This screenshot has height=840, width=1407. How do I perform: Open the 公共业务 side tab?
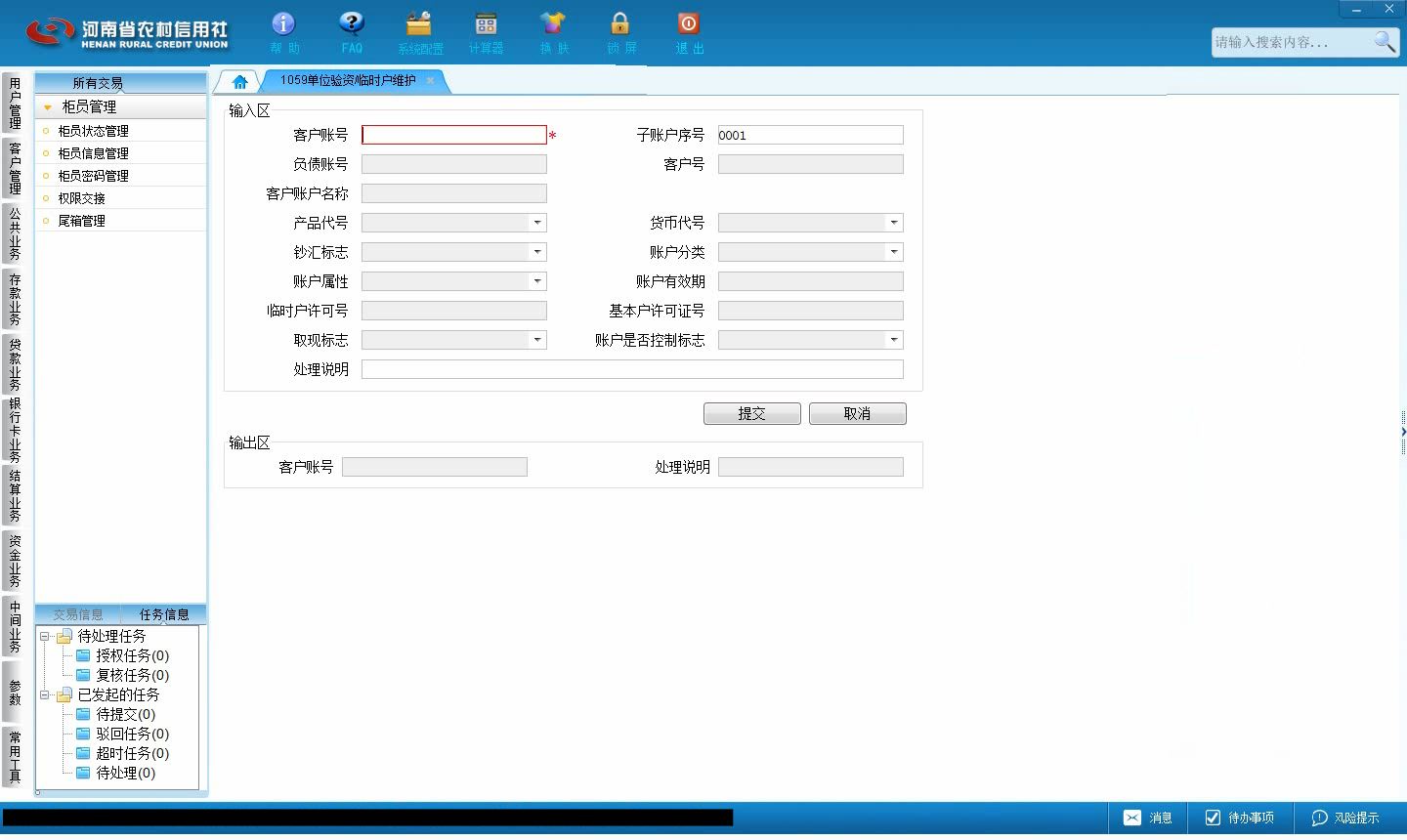[14, 233]
